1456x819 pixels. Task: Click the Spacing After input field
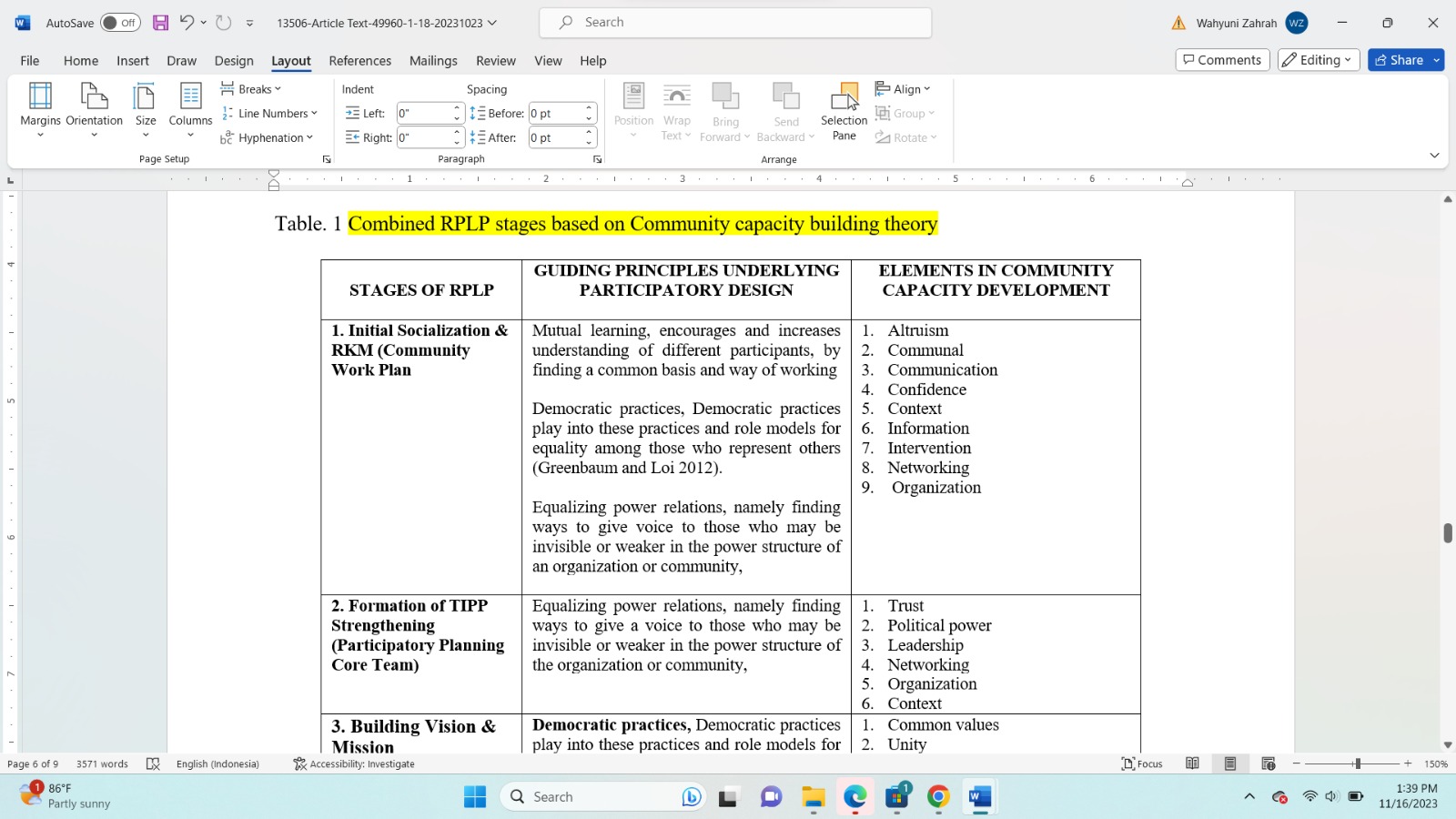[x=556, y=138]
